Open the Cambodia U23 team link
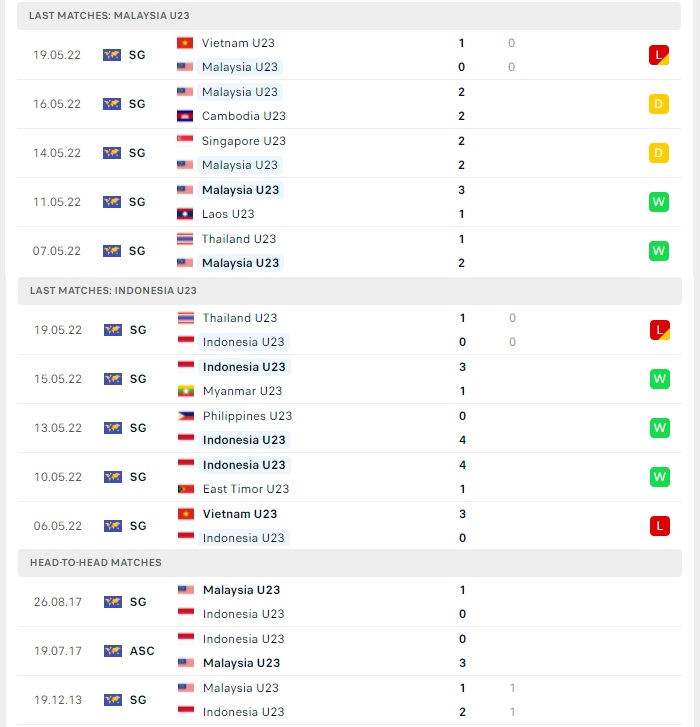700x727 pixels. click(243, 116)
